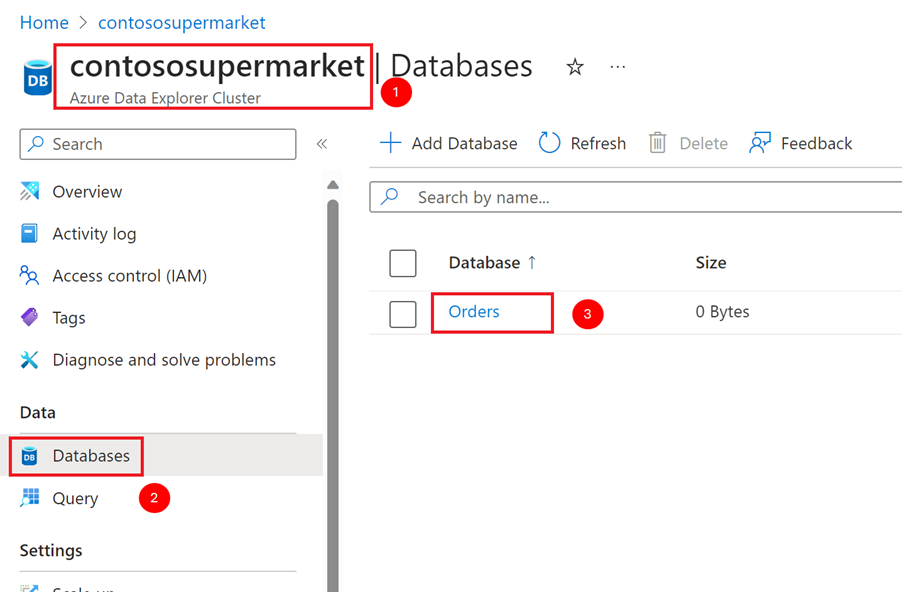
Task: Select Databases in the Data section
Action: point(91,456)
